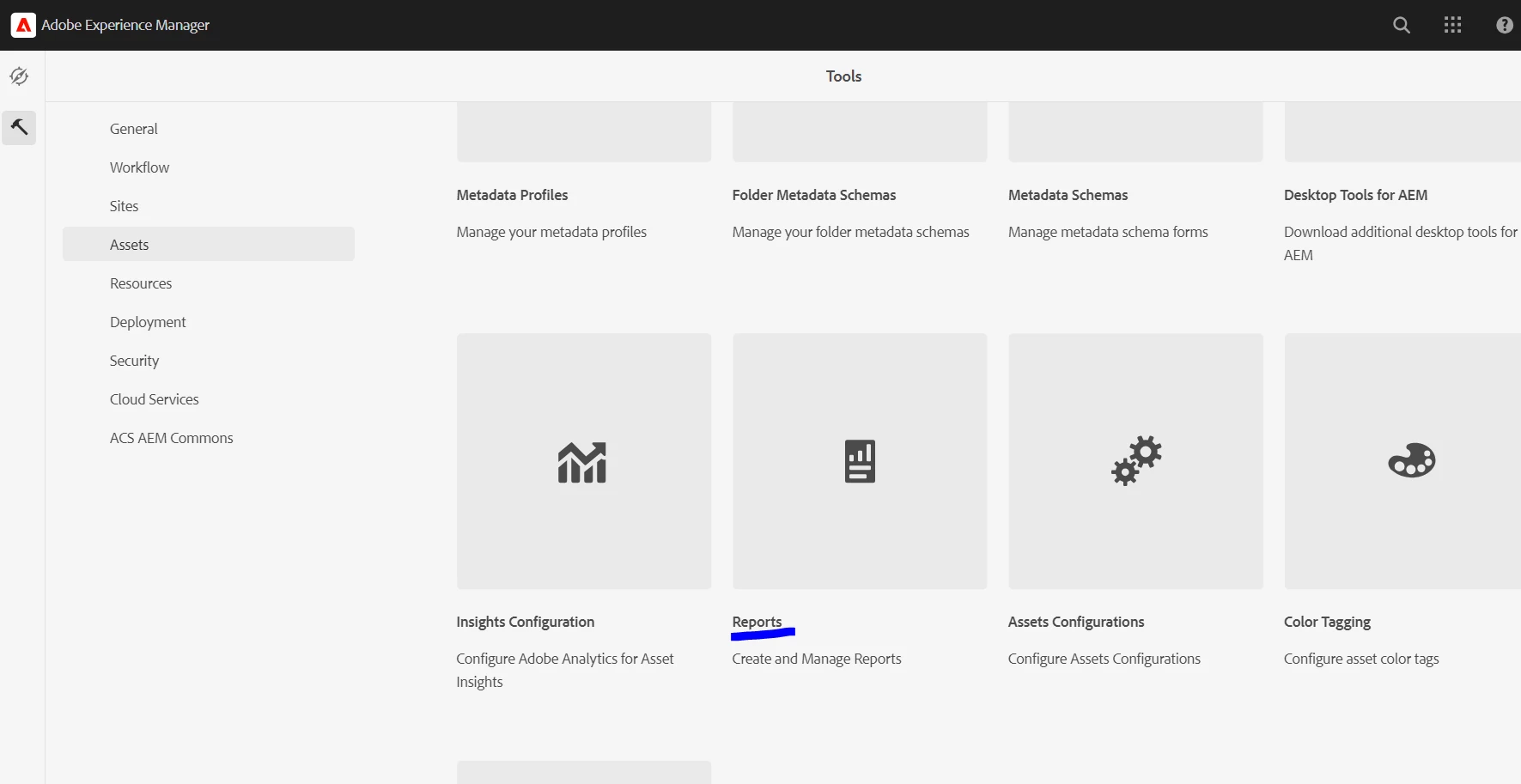
Task: Click 'Configure asset color tags' description
Action: tap(1361, 659)
